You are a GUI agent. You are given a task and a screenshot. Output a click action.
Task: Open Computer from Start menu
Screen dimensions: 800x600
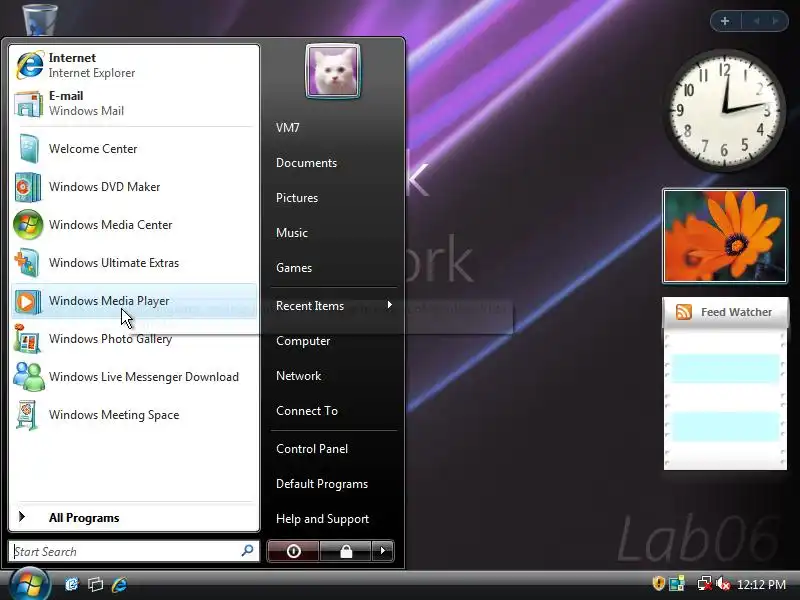(x=303, y=341)
